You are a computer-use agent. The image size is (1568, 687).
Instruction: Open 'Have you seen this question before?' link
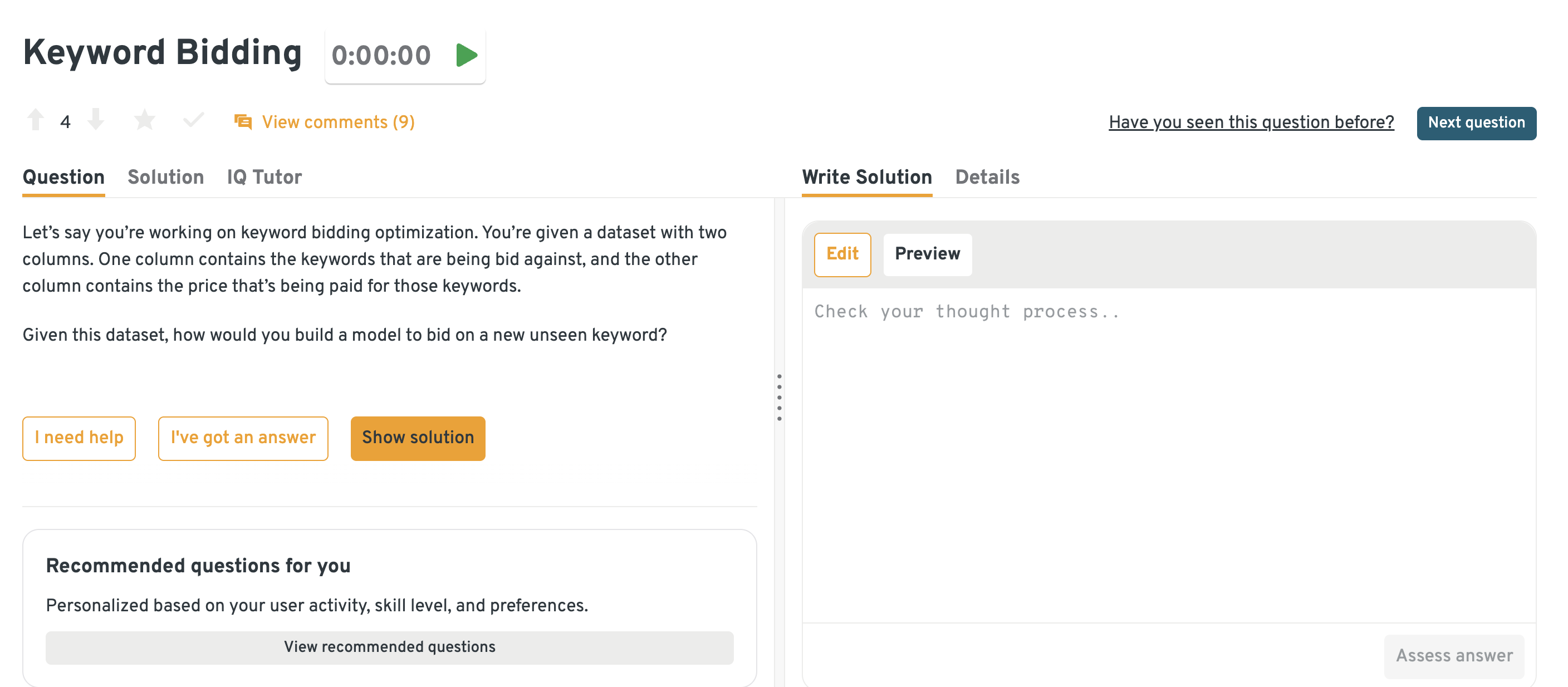pos(1251,122)
